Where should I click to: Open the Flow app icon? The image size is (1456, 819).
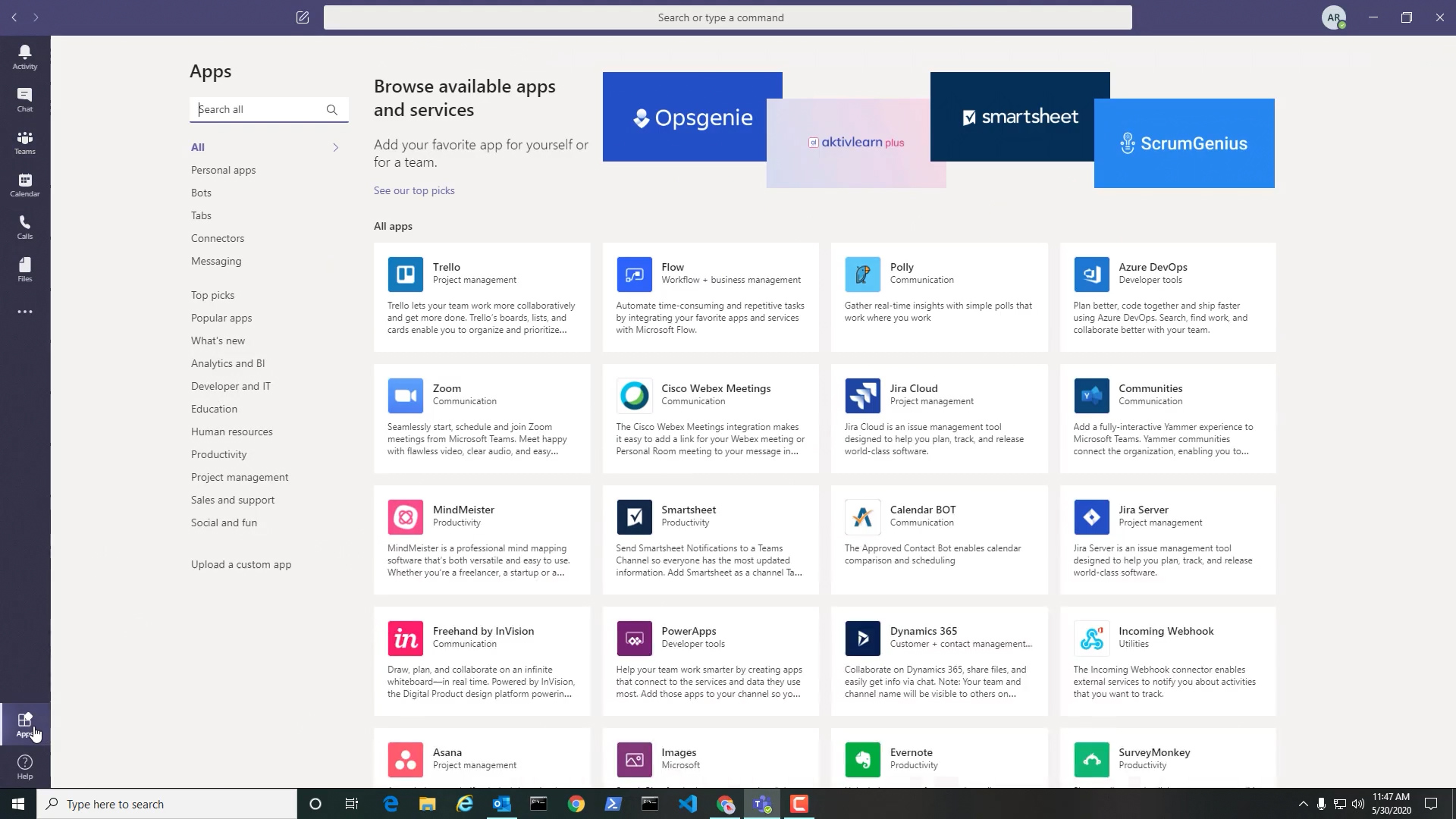tap(634, 274)
